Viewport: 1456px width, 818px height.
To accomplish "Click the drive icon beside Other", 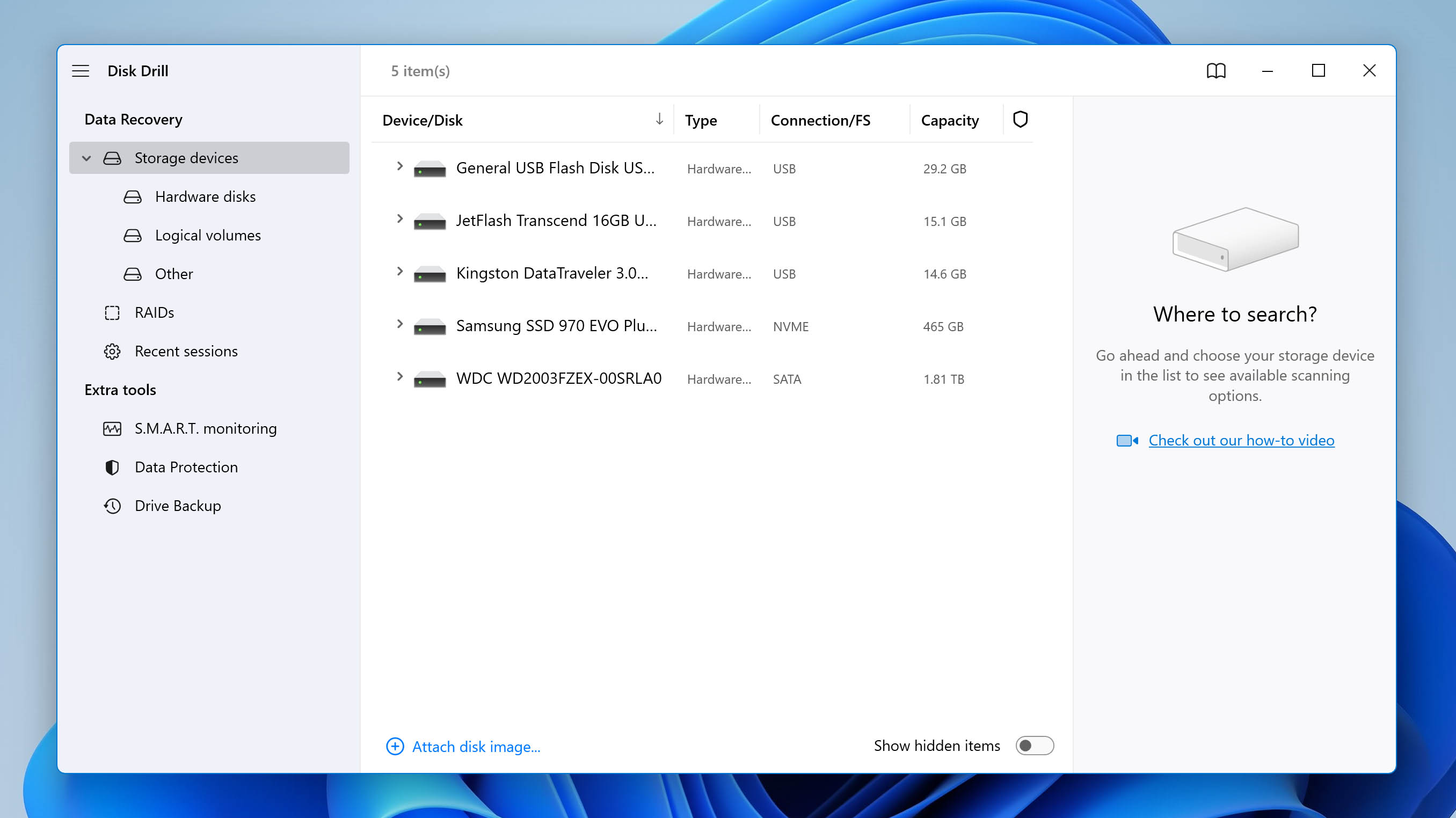I will (132, 274).
